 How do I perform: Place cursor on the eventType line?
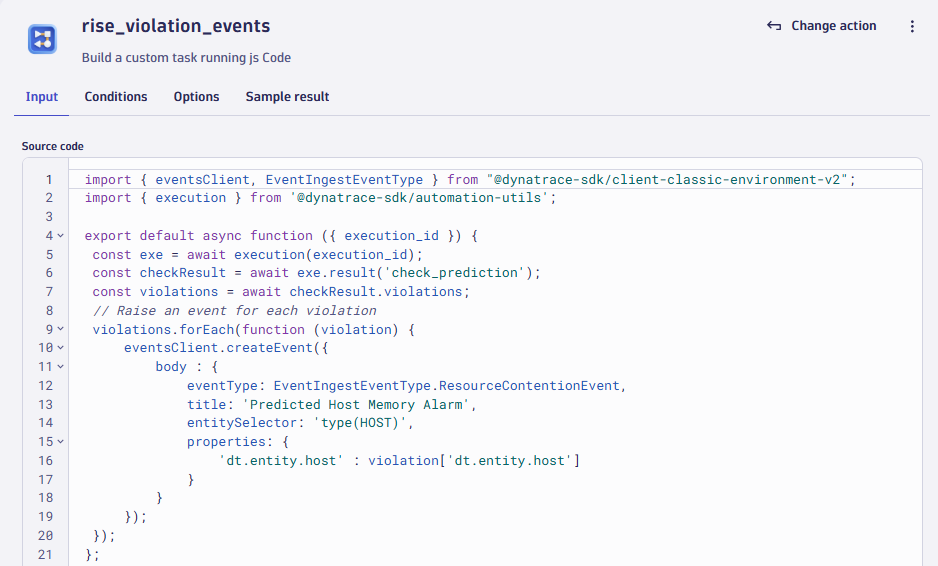click(405, 385)
